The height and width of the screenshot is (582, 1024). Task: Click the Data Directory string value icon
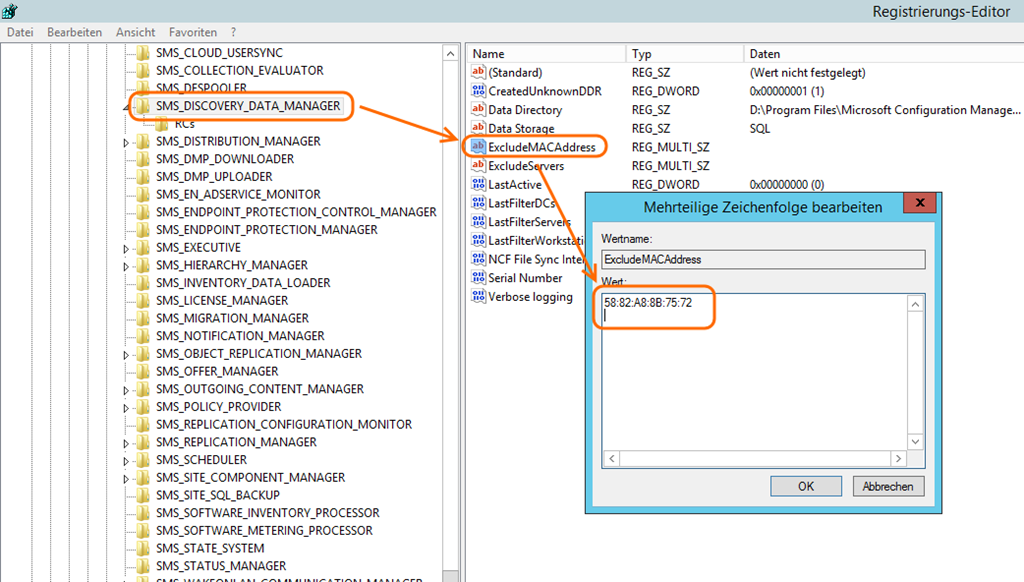click(x=478, y=110)
